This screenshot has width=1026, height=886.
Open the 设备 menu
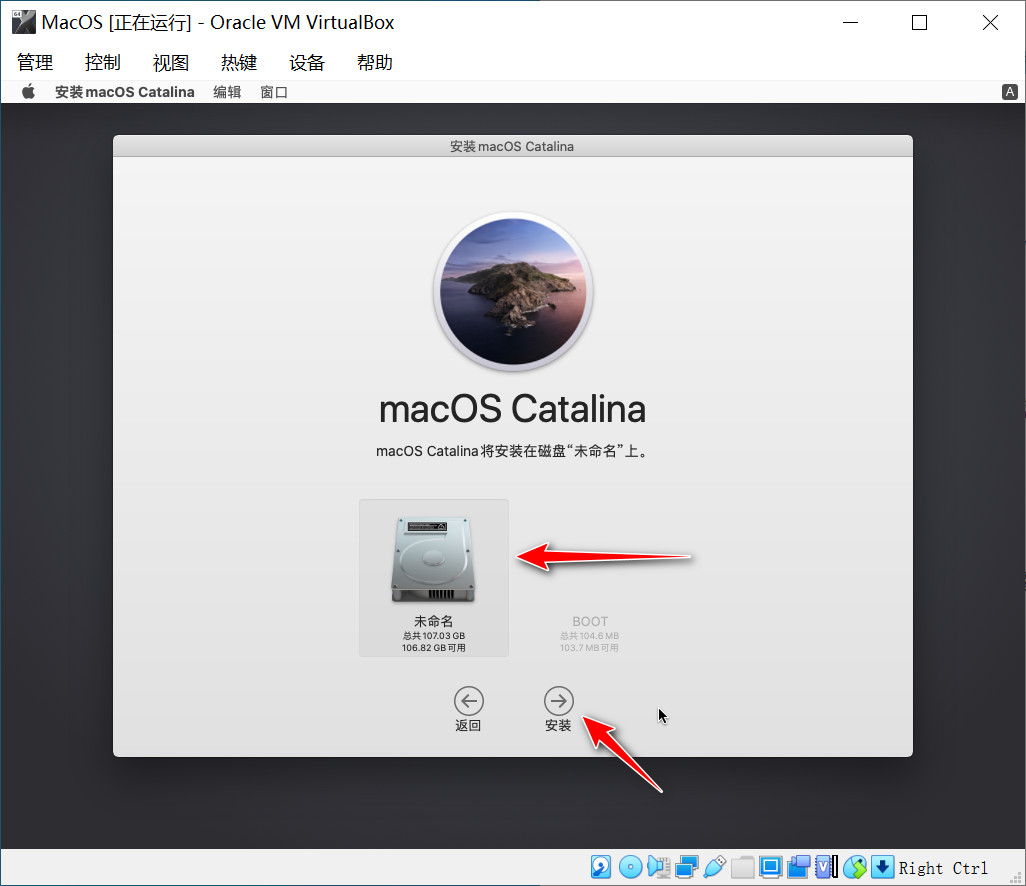click(307, 63)
